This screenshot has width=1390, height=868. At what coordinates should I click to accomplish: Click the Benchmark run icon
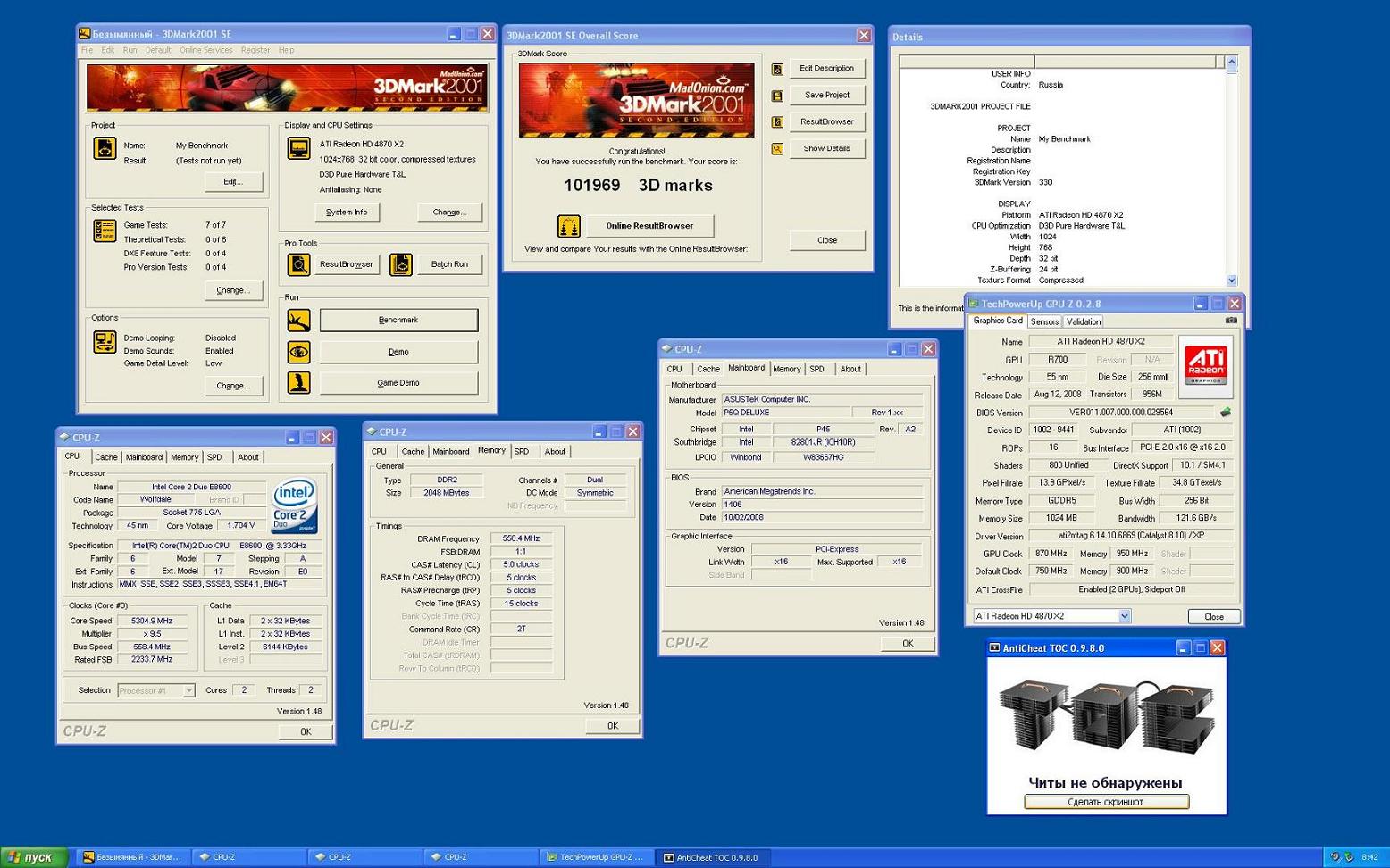coord(298,320)
